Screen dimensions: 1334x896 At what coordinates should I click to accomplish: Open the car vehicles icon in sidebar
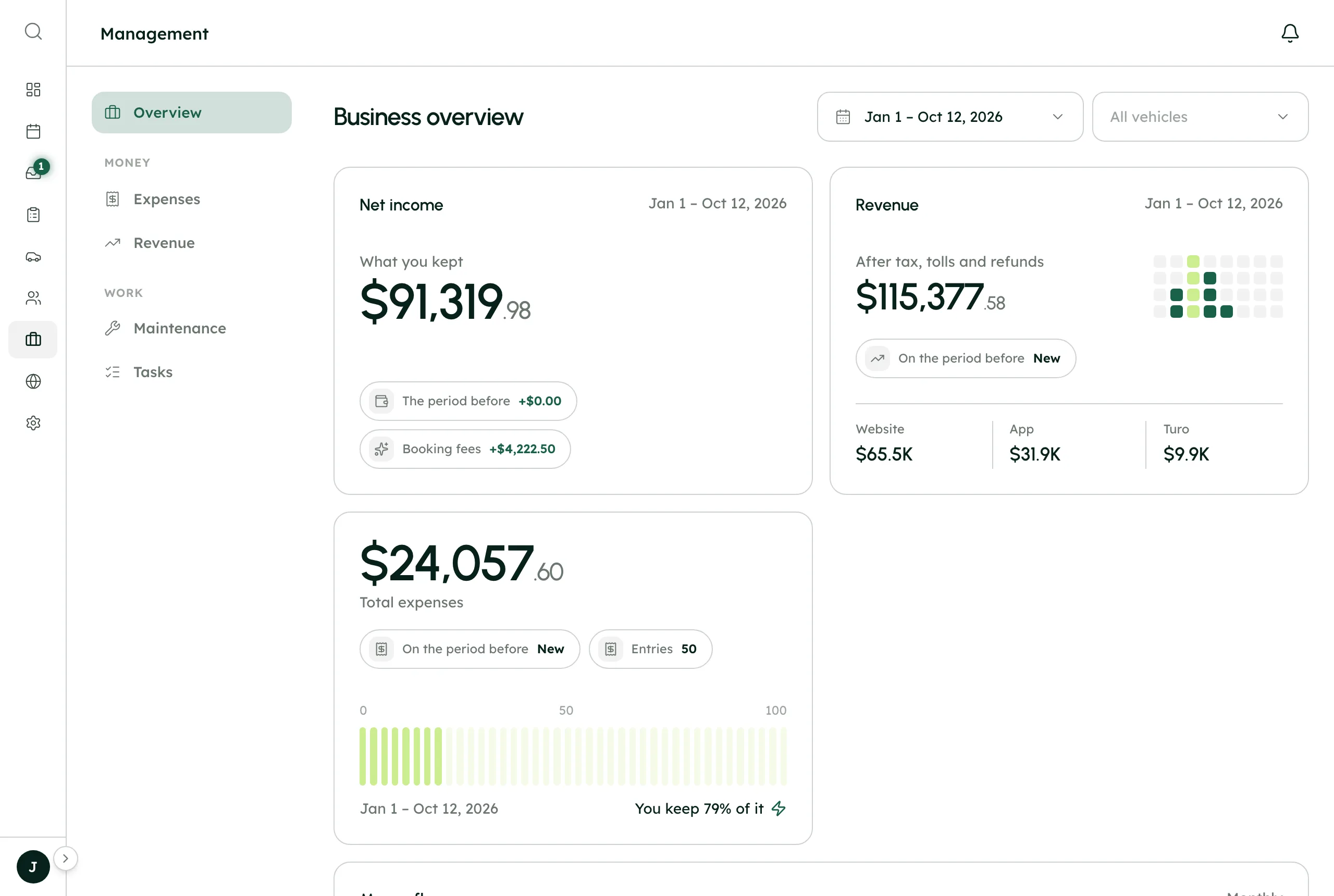tap(33, 257)
